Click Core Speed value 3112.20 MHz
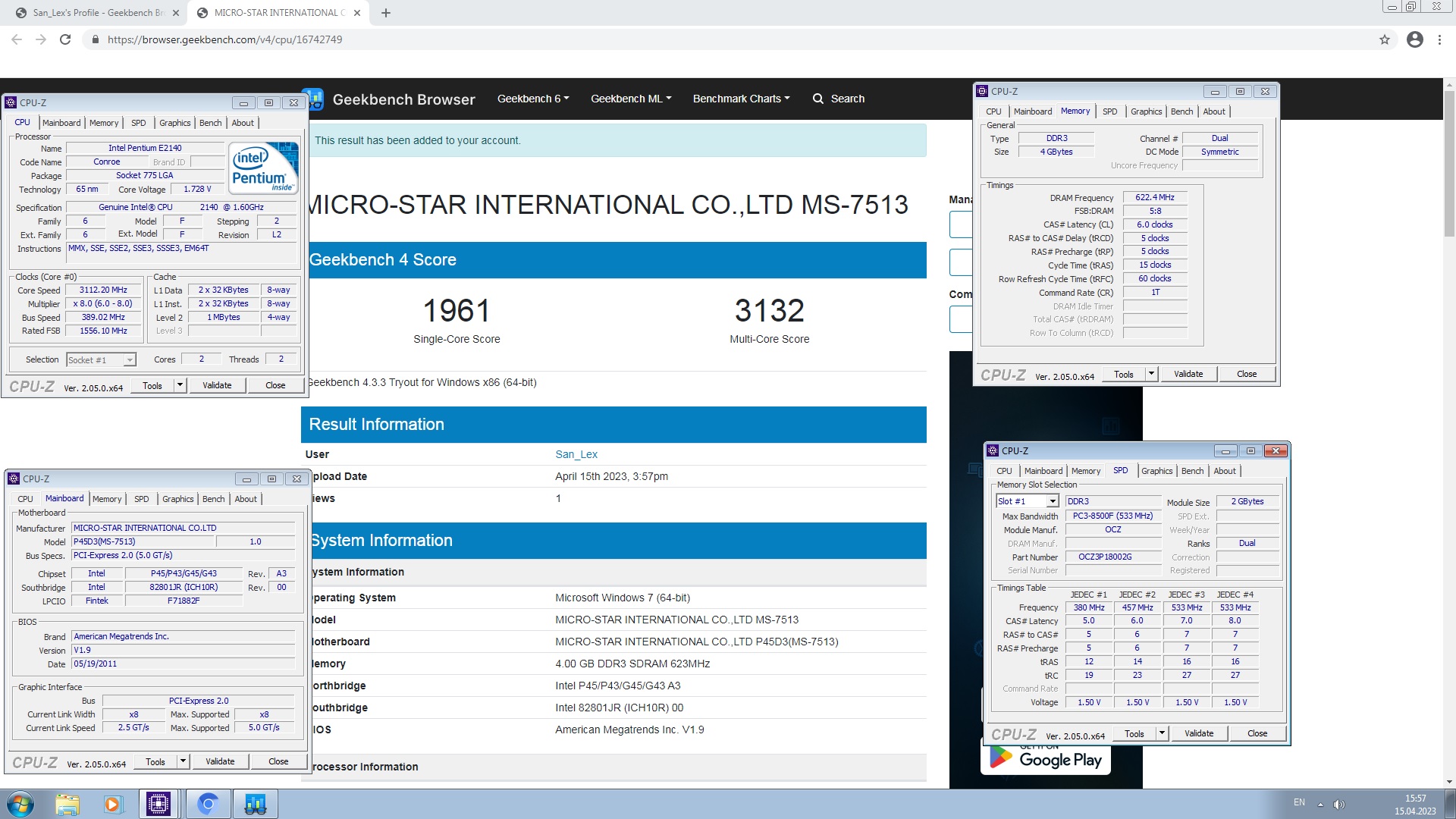This screenshot has width=1456, height=819. pos(104,290)
